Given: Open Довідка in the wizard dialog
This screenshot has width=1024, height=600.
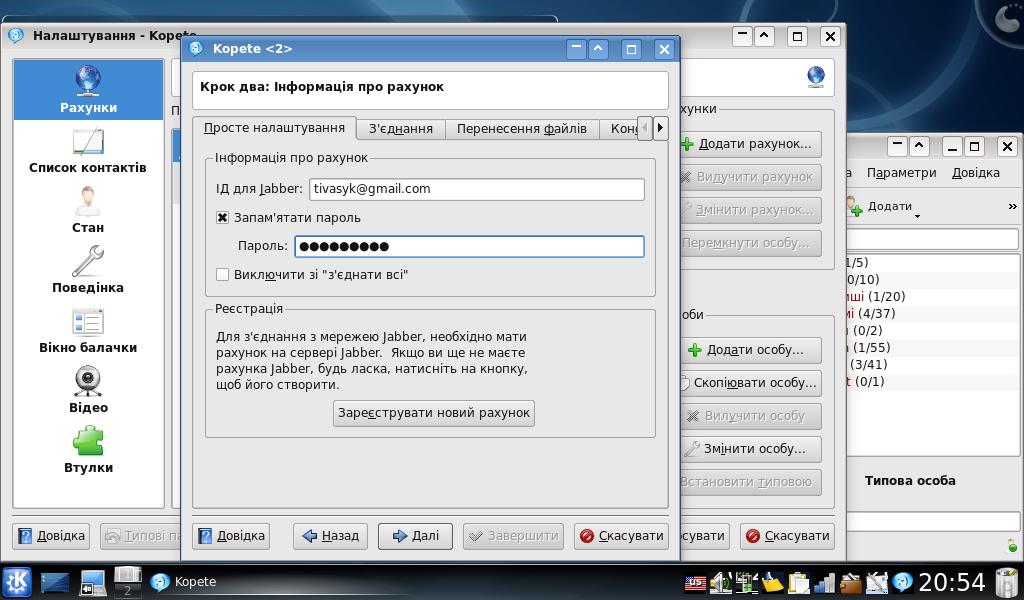Looking at the screenshot, I should (231, 536).
